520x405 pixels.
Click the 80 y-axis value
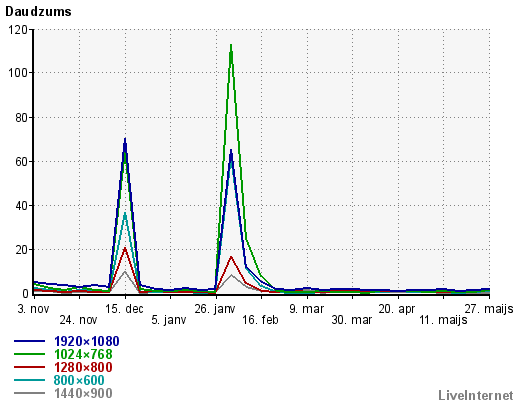pyautogui.click(x=21, y=118)
